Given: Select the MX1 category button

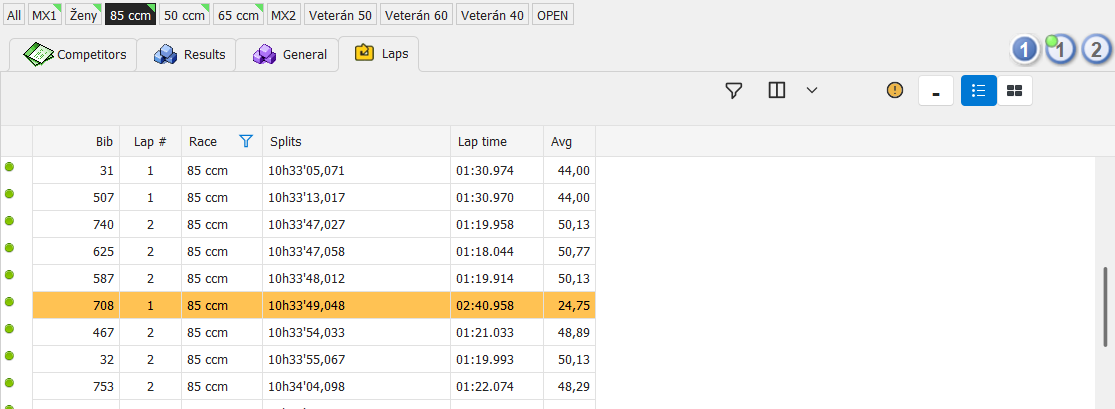Looking at the screenshot, I should pos(45,16).
